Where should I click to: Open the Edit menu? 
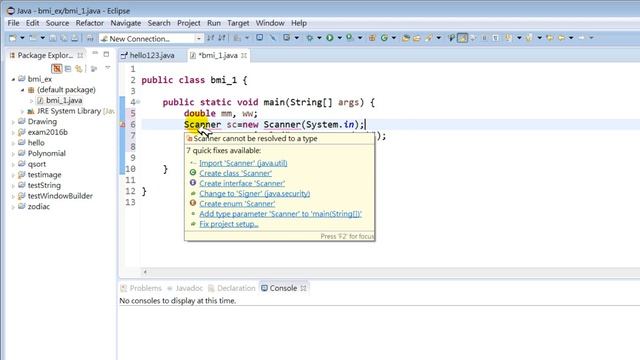pos(32,23)
